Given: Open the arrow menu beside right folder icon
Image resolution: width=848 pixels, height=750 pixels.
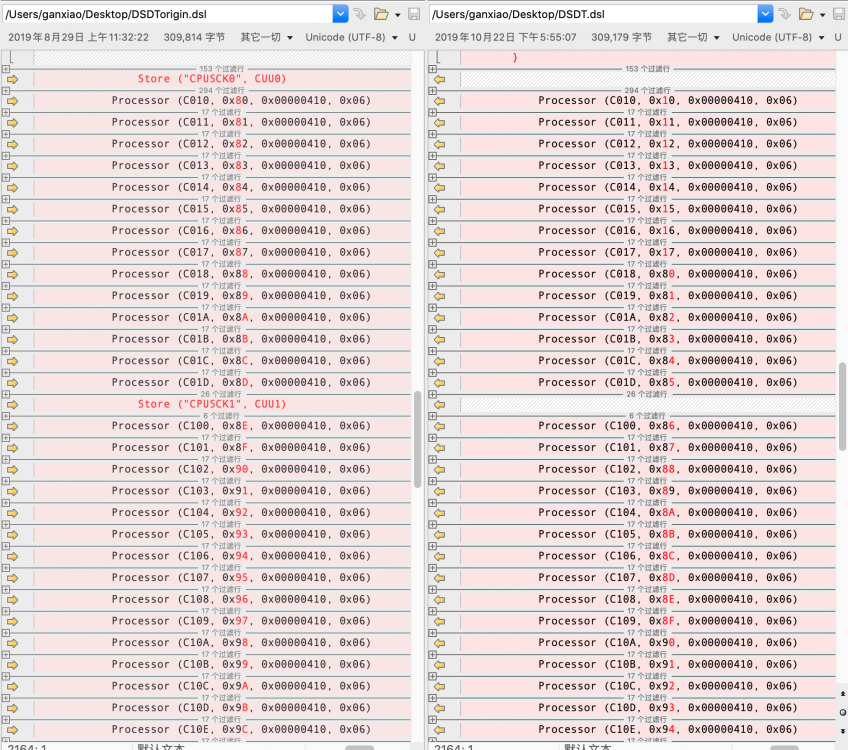Looking at the screenshot, I should (x=823, y=15).
